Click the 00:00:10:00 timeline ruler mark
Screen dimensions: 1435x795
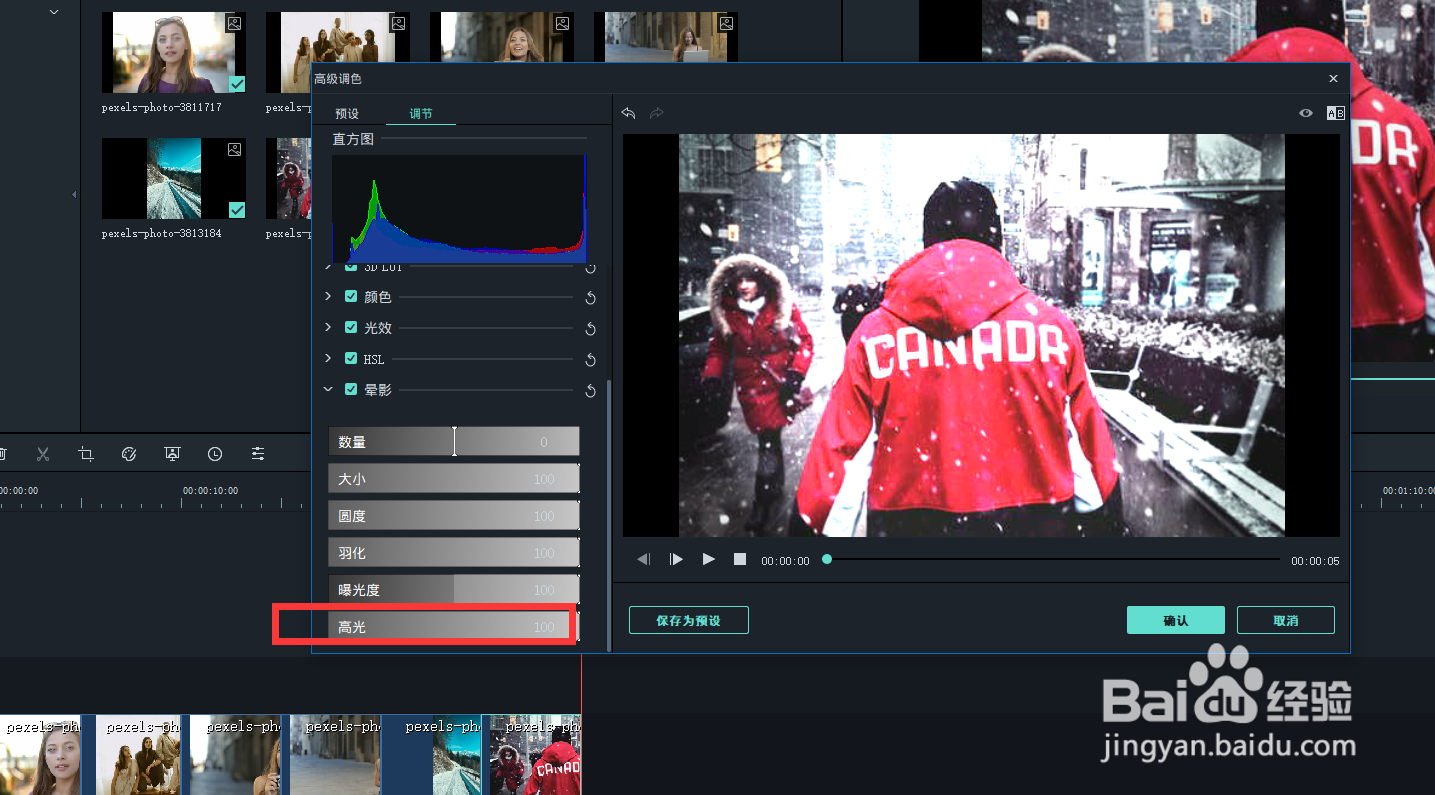coord(210,491)
